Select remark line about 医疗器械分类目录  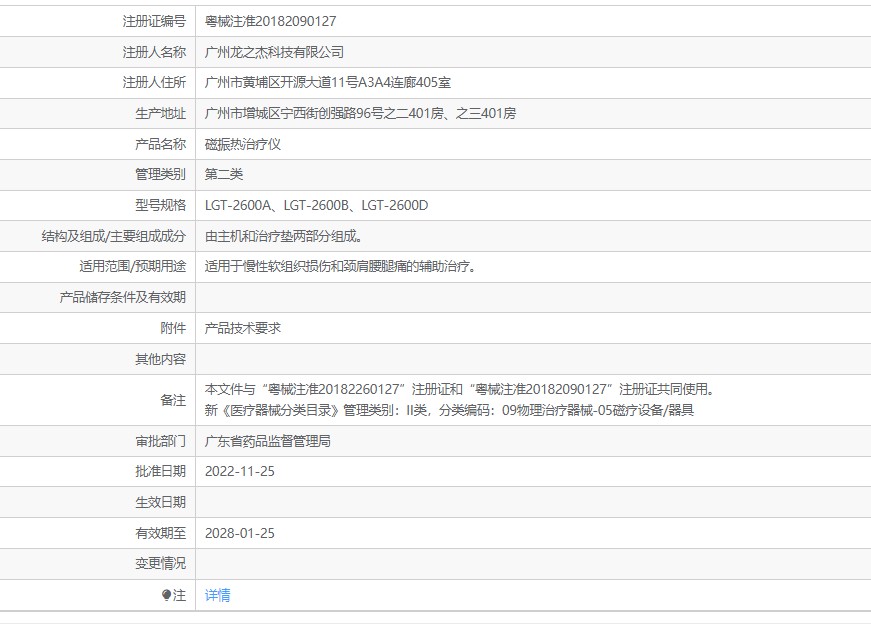pos(449,410)
